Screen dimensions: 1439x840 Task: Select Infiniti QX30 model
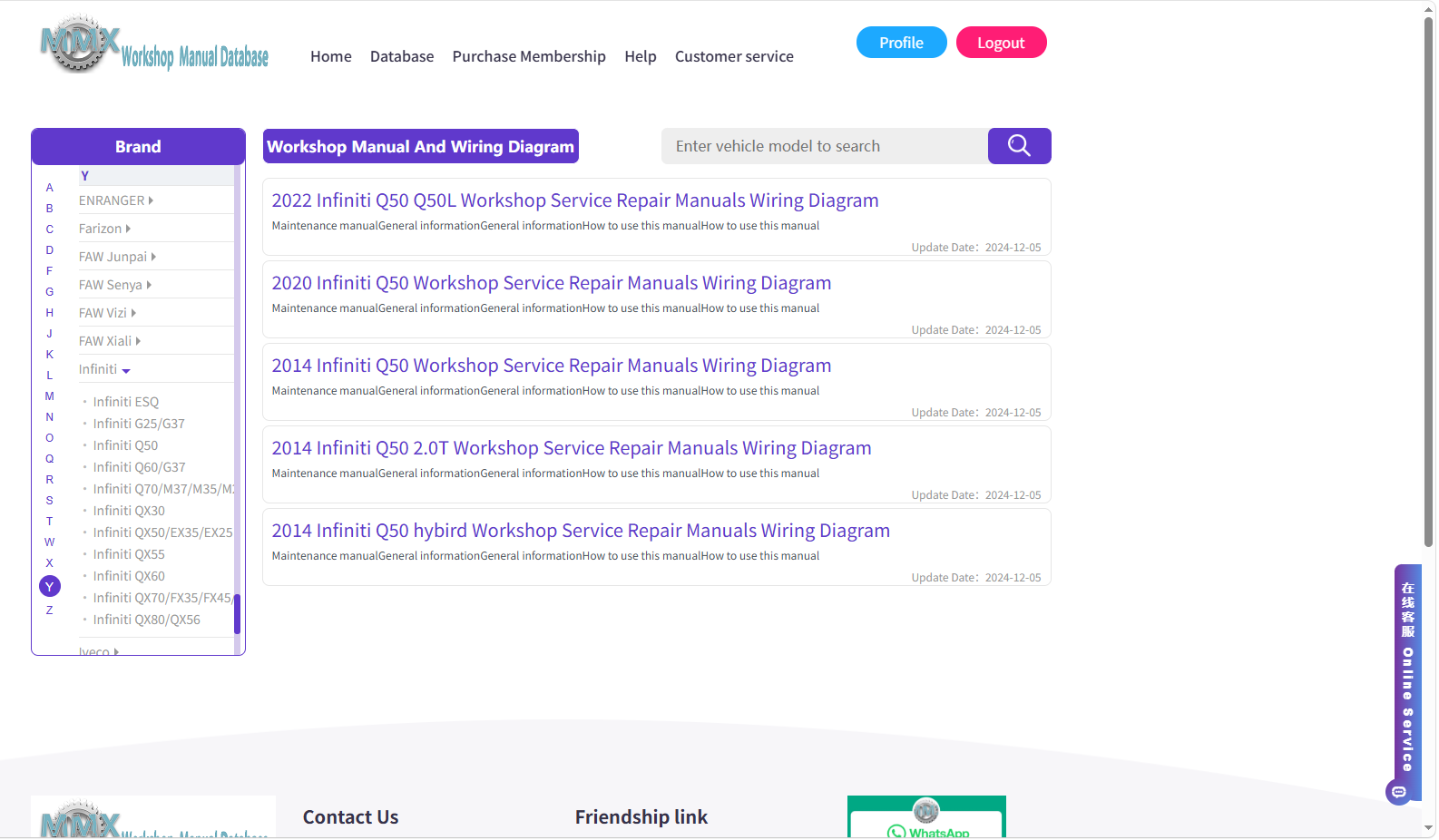click(129, 511)
